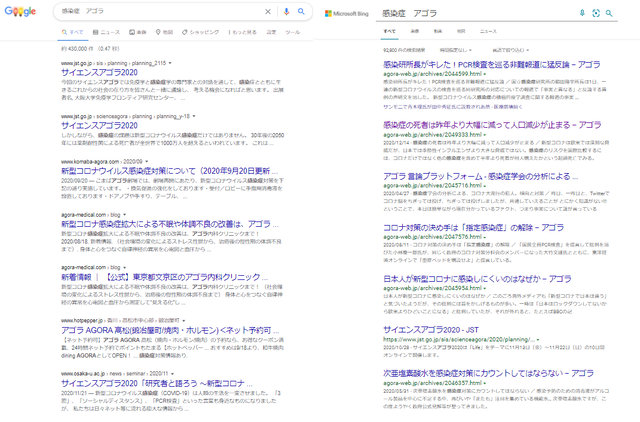Expand arrow next to hotpepper.jp URL
The height and width of the screenshot is (422, 640).
point(184,320)
